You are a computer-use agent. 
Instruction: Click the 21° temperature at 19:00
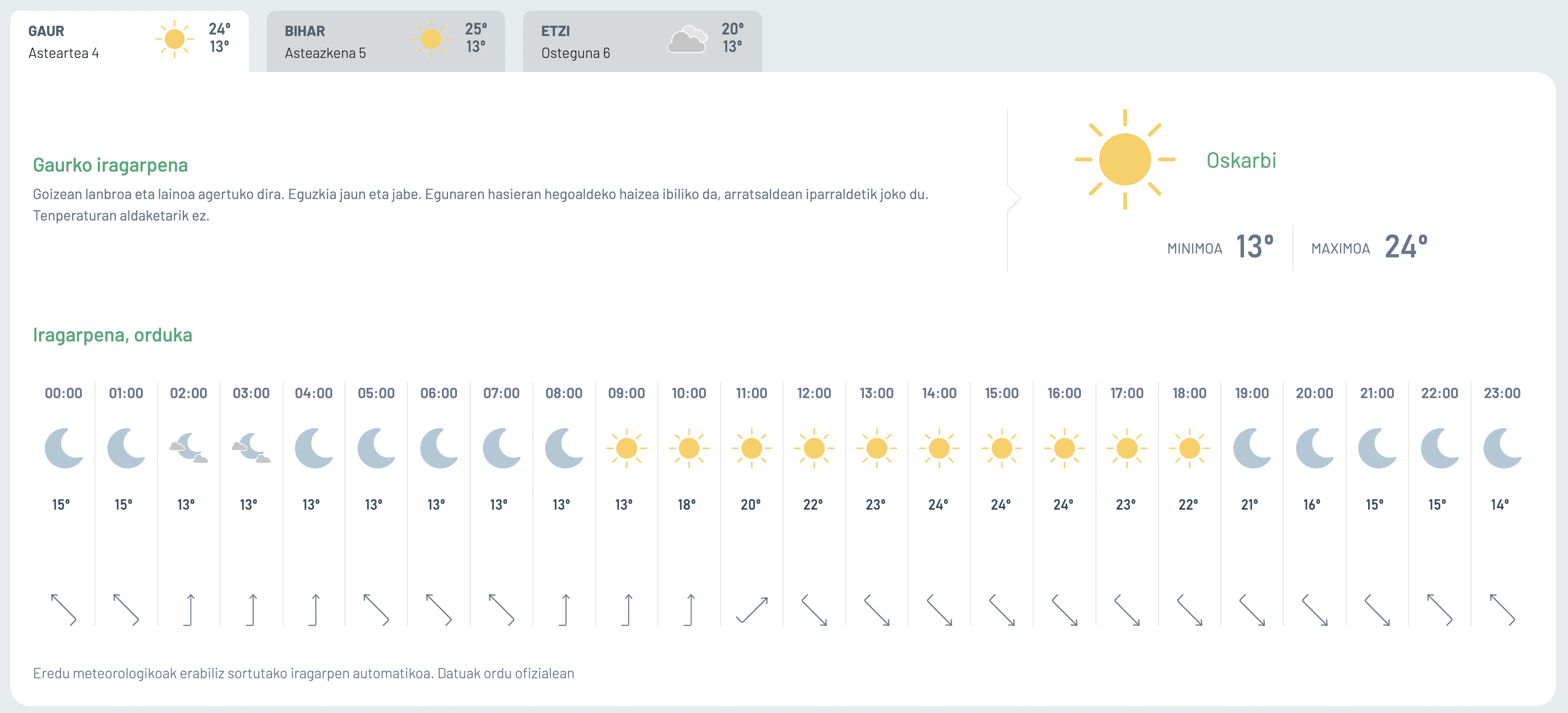tap(1250, 505)
